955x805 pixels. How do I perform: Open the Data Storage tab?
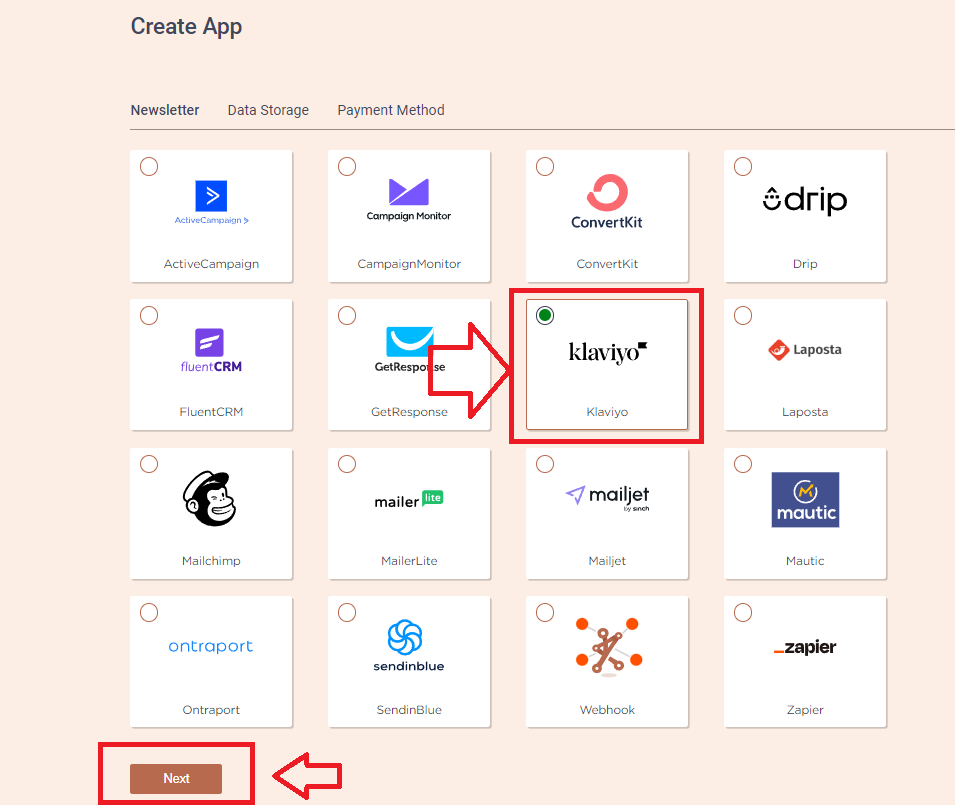268,110
